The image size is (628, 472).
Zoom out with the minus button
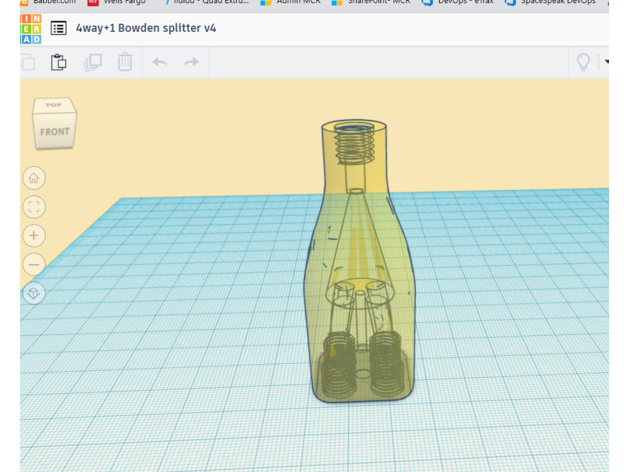pyautogui.click(x=34, y=265)
